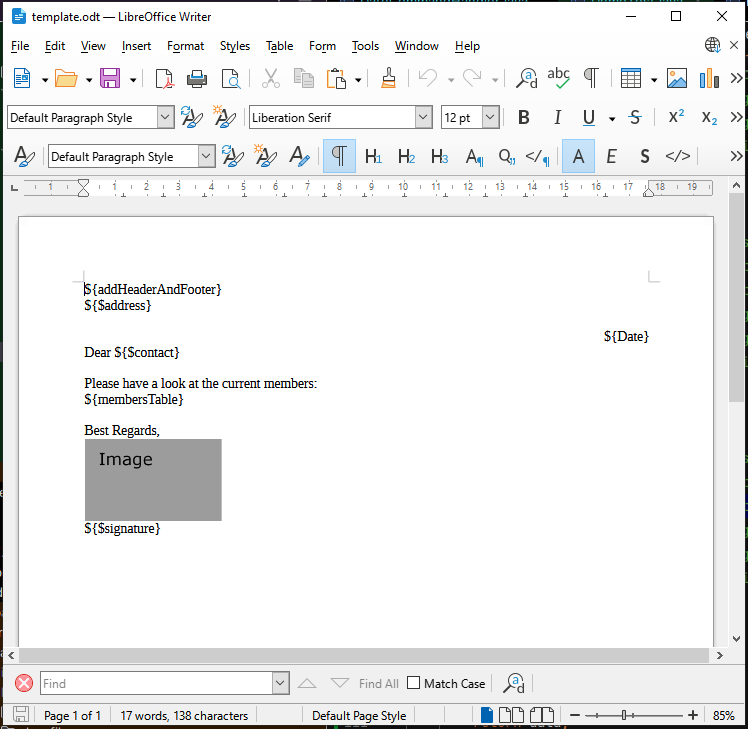Click the Save document icon
This screenshot has width=748, height=729.
tap(110, 79)
